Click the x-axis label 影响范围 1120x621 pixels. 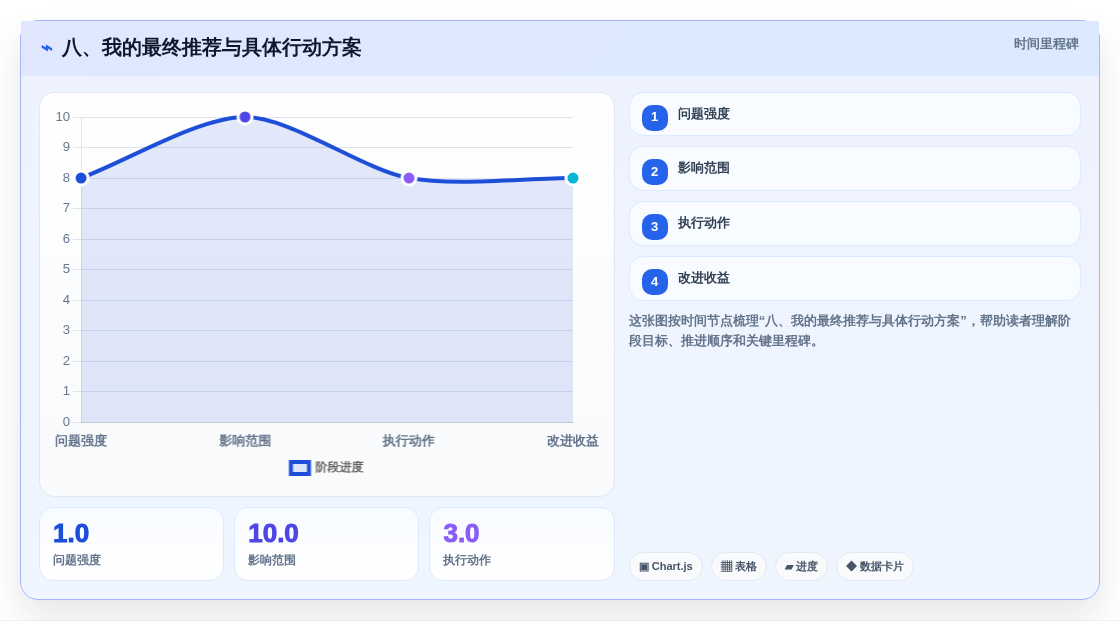[x=245, y=441]
